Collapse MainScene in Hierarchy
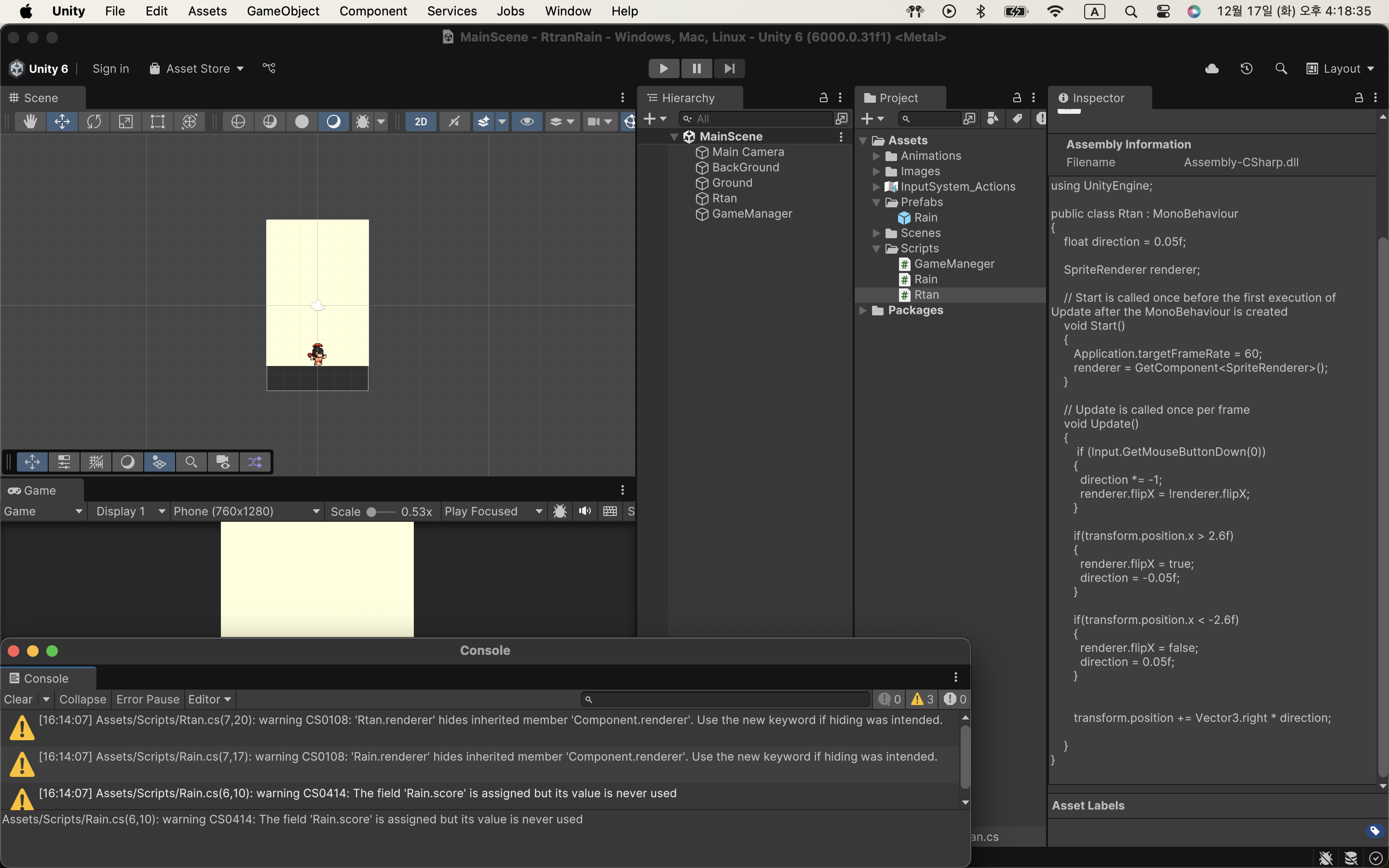Screen dimensions: 1389x868 coord(674,136)
